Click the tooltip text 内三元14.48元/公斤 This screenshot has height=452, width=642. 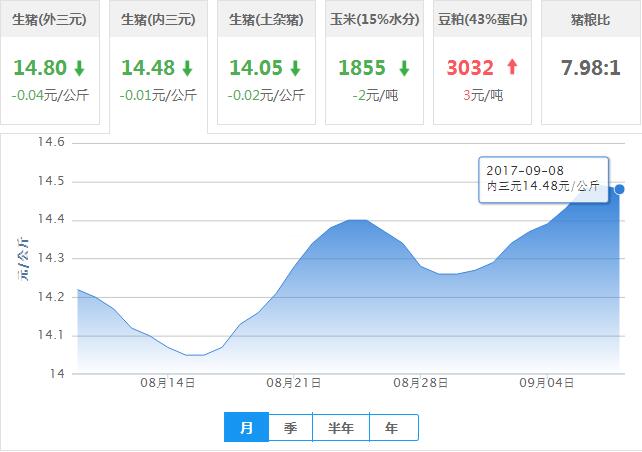click(543, 186)
